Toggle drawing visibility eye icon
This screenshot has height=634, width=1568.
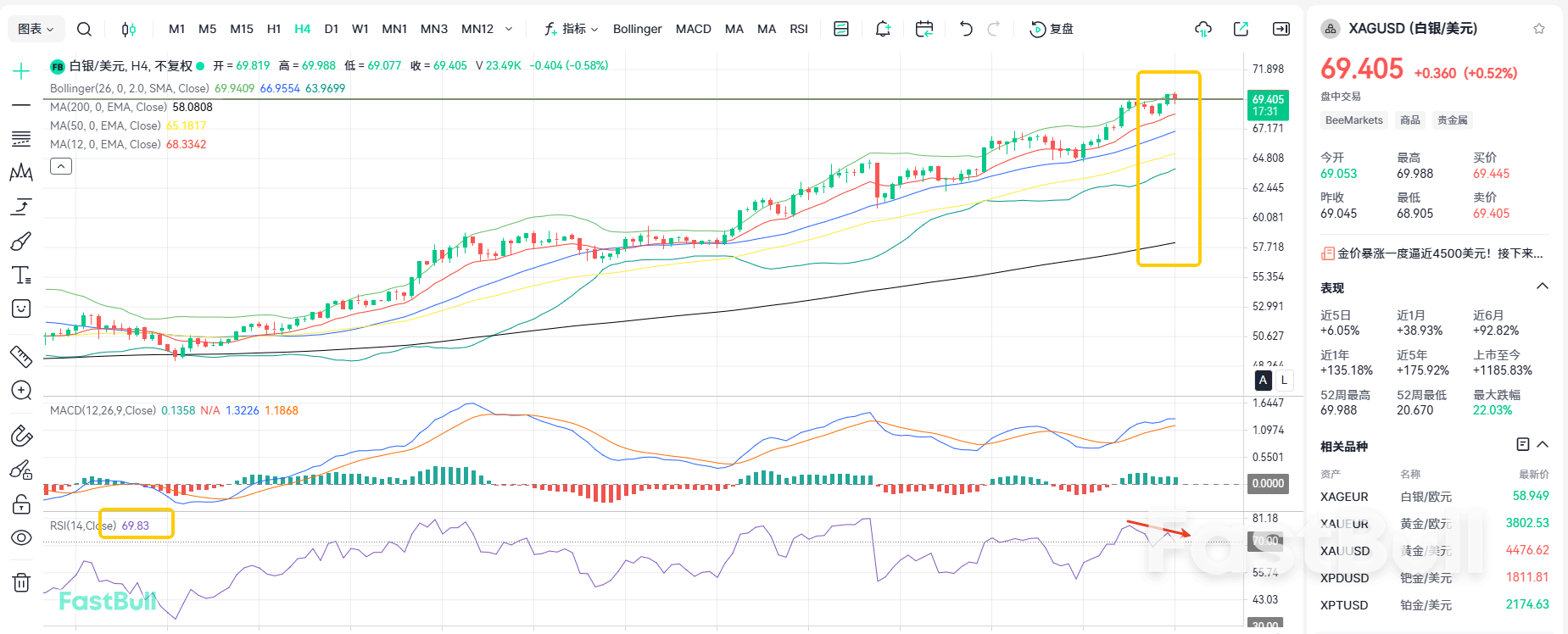(21, 538)
